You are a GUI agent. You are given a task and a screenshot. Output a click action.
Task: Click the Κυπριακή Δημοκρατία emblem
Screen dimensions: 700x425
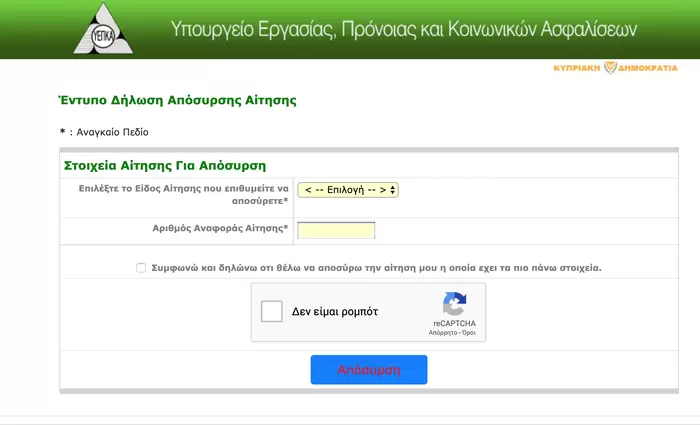(x=615, y=68)
